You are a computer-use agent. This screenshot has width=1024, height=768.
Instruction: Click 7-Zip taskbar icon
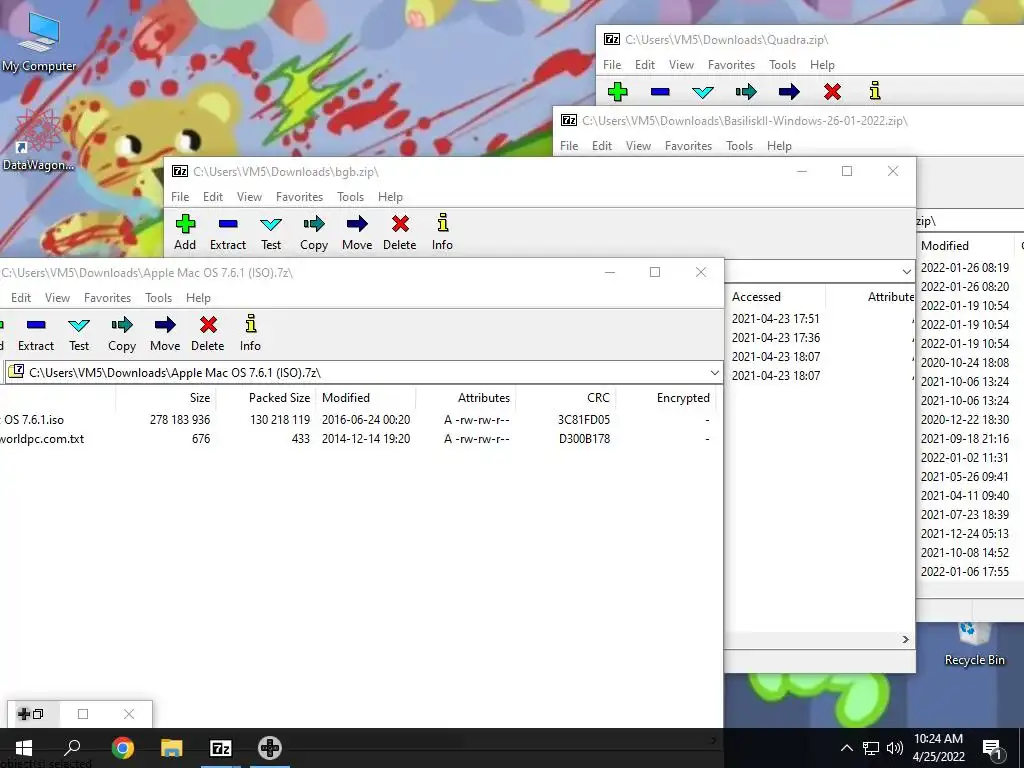[221, 748]
